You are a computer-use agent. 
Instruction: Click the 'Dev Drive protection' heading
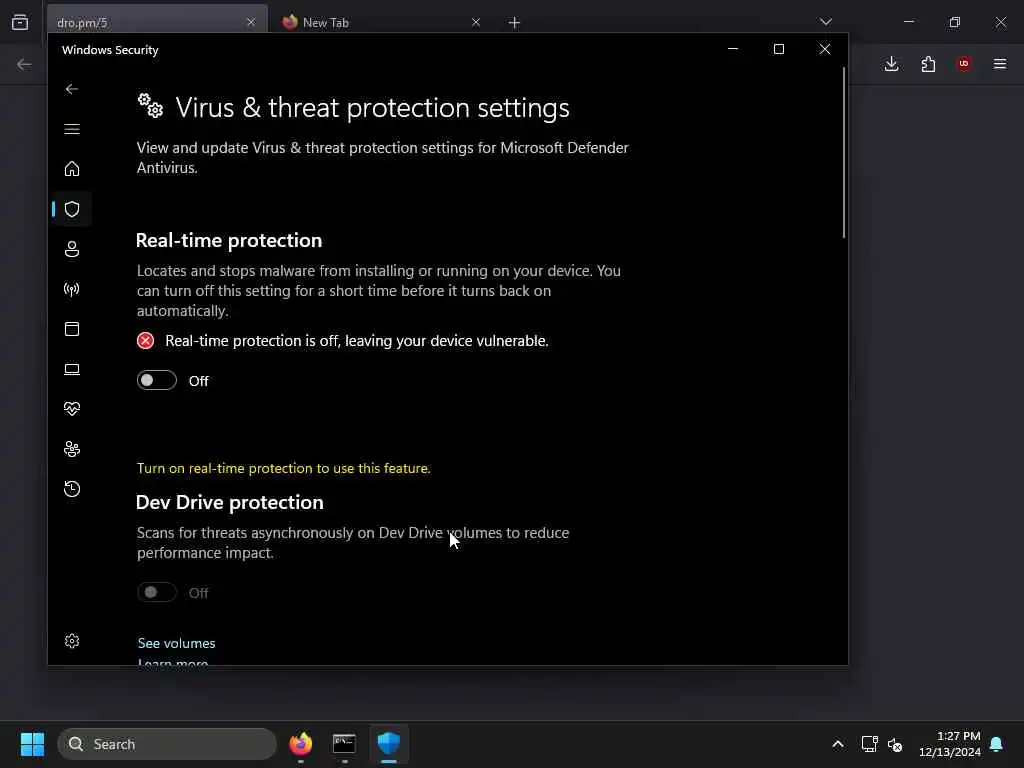pyautogui.click(x=229, y=502)
